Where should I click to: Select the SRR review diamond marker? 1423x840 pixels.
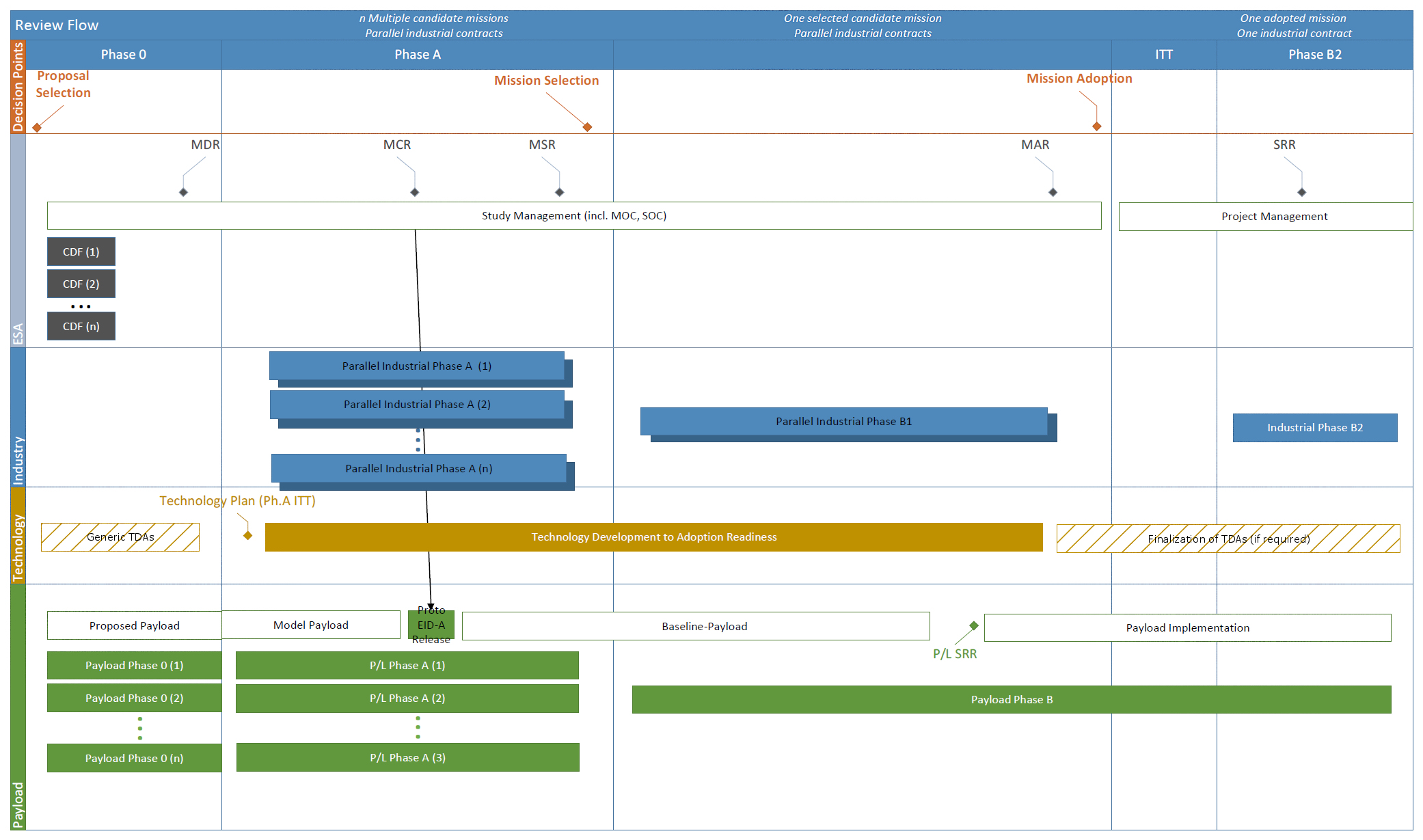1301,192
